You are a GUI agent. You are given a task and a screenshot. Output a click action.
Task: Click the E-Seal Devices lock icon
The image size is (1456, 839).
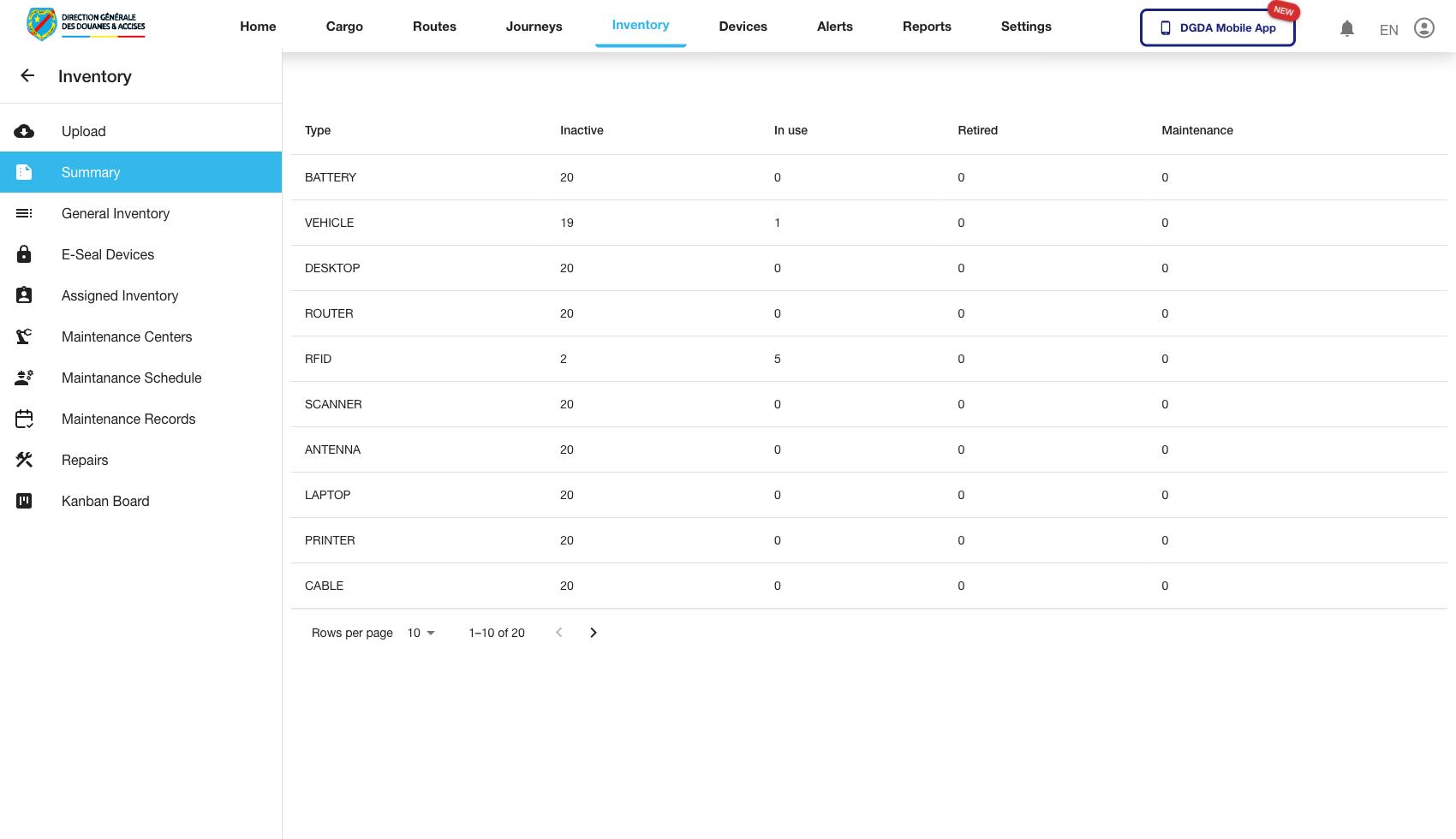24,254
